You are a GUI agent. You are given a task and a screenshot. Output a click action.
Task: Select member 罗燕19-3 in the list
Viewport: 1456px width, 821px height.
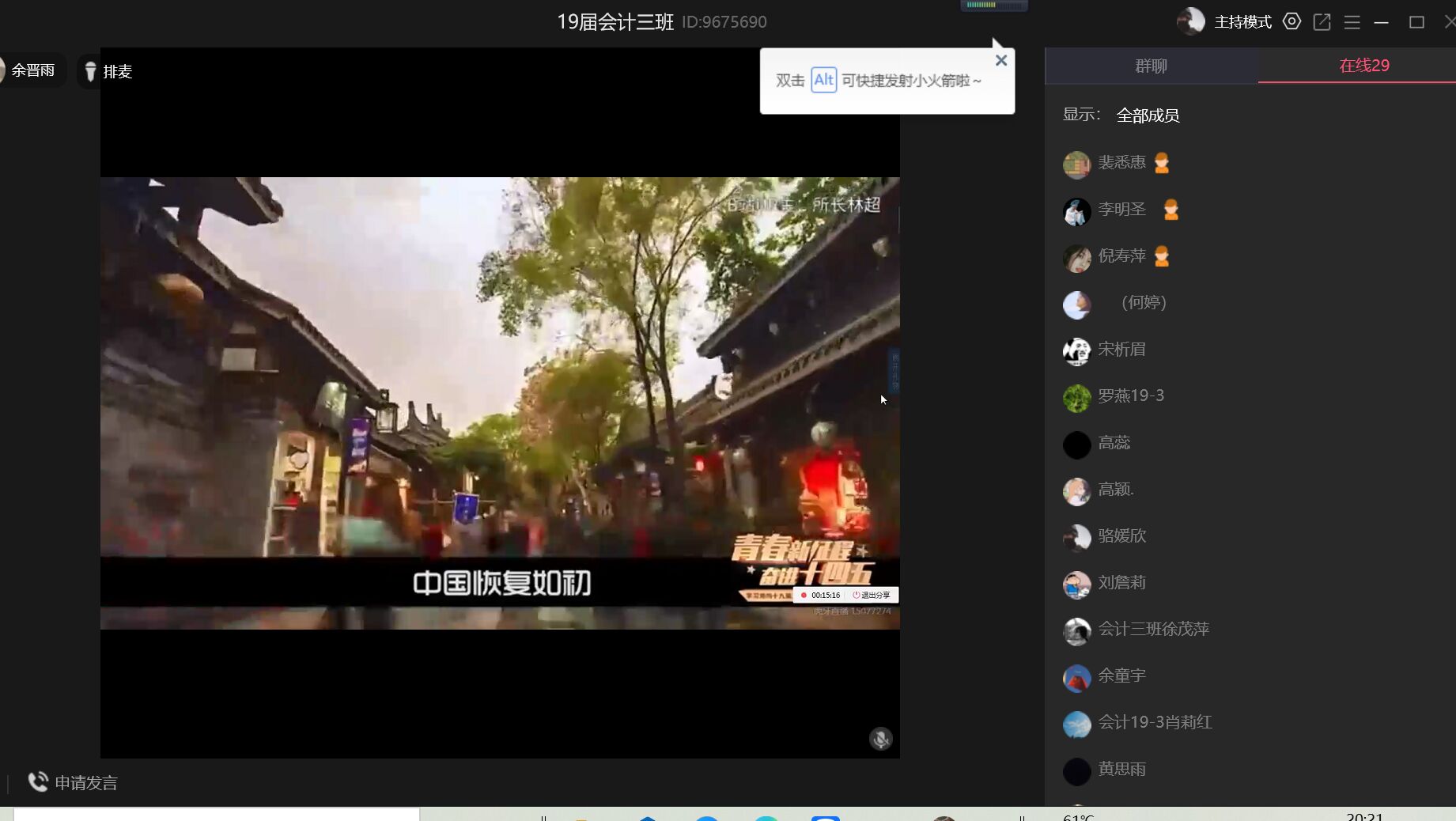pos(1130,395)
